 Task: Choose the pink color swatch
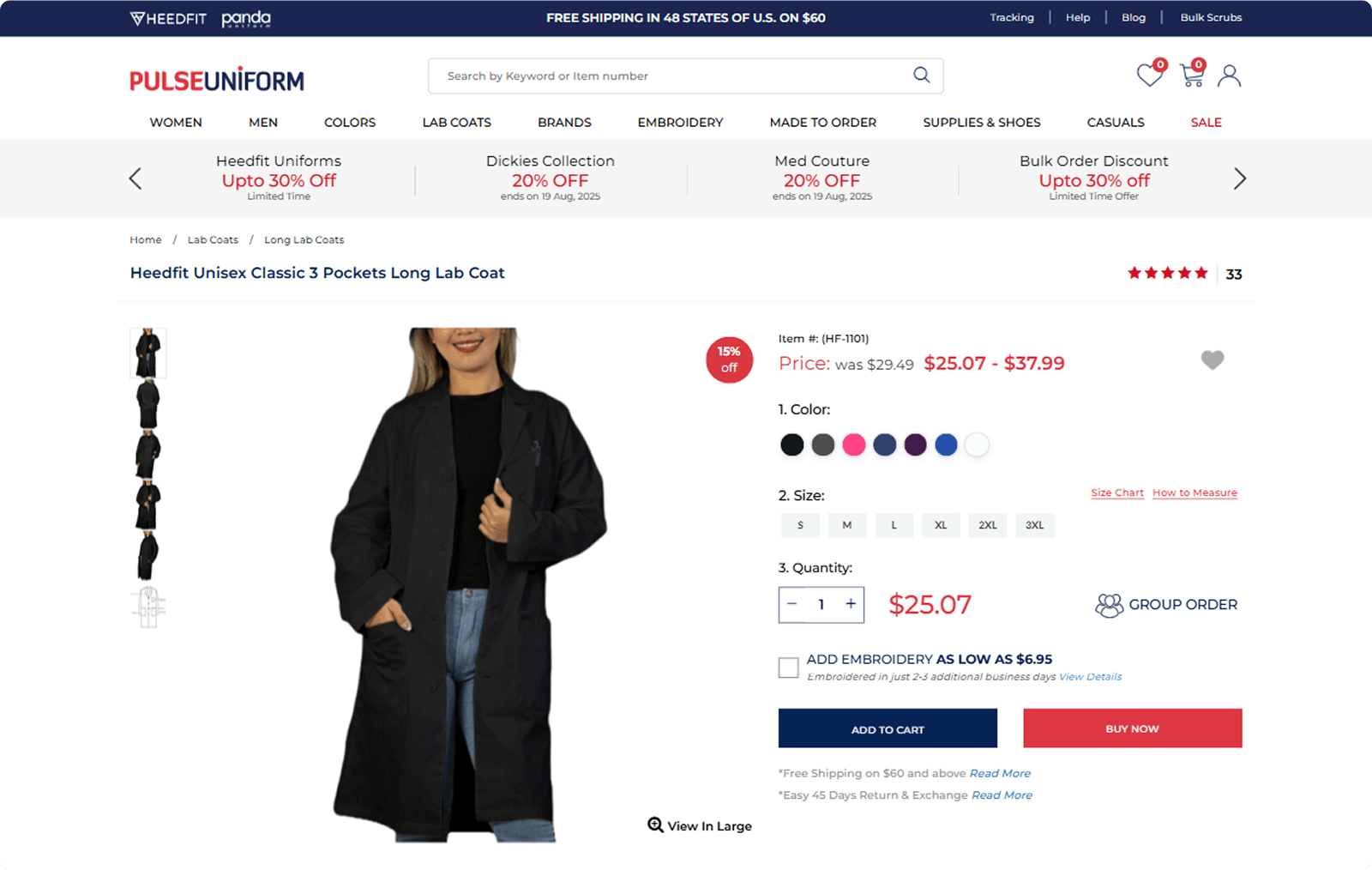pyautogui.click(x=854, y=444)
